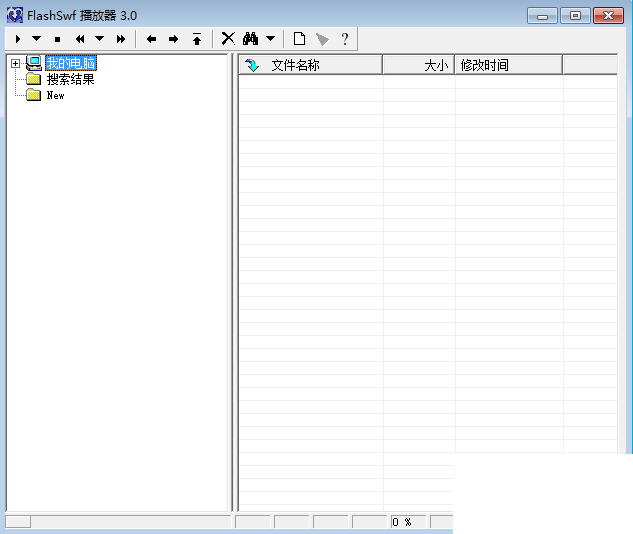Maximize the FlashSwf player window
Screen dimensions: 633x534
tap(575, 16)
